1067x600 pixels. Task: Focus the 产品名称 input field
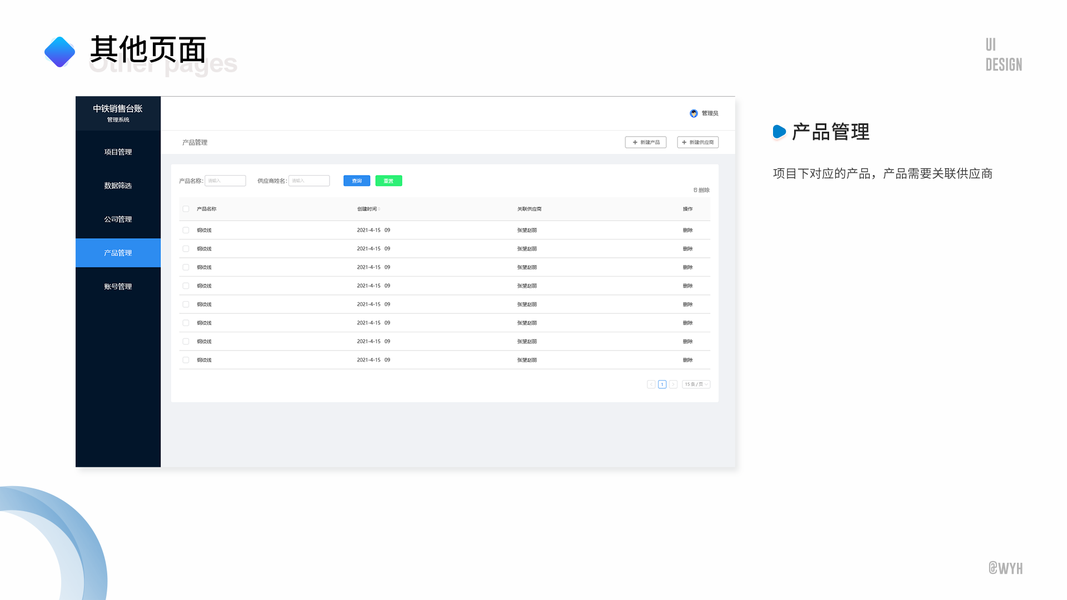[225, 181]
